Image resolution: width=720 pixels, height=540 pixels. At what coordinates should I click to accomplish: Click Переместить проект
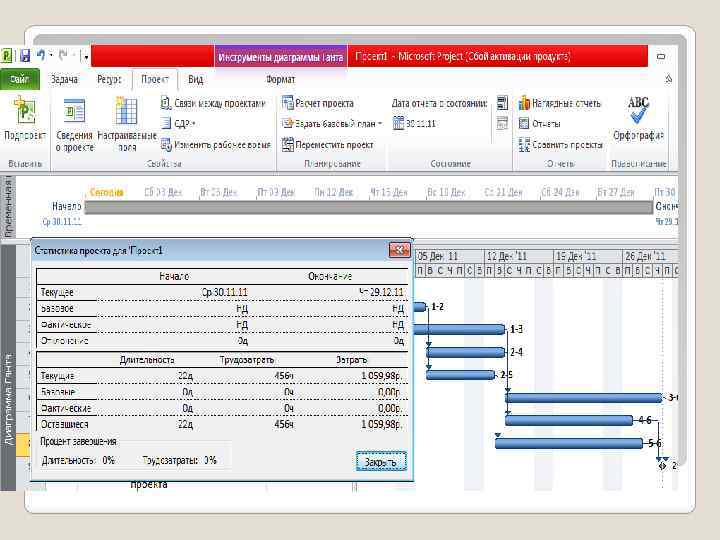click(327, 145)
